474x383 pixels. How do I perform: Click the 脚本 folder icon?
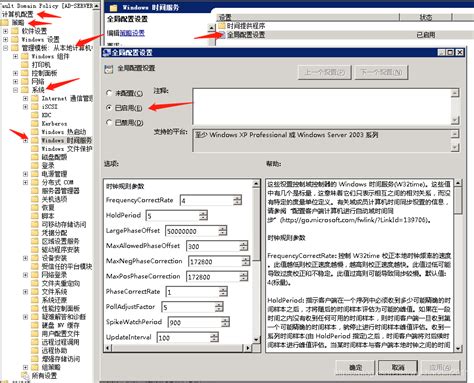click(x=35, y=216)
